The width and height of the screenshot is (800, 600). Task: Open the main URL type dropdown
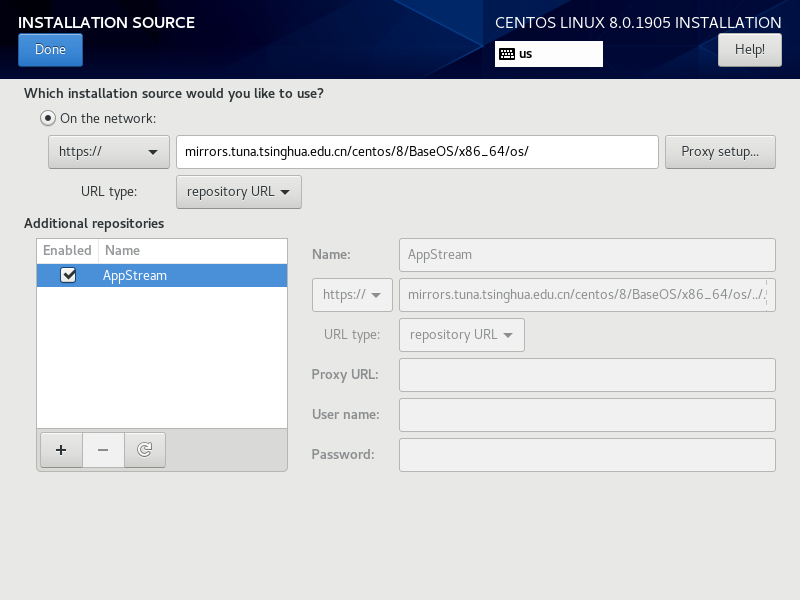(239, 192)
